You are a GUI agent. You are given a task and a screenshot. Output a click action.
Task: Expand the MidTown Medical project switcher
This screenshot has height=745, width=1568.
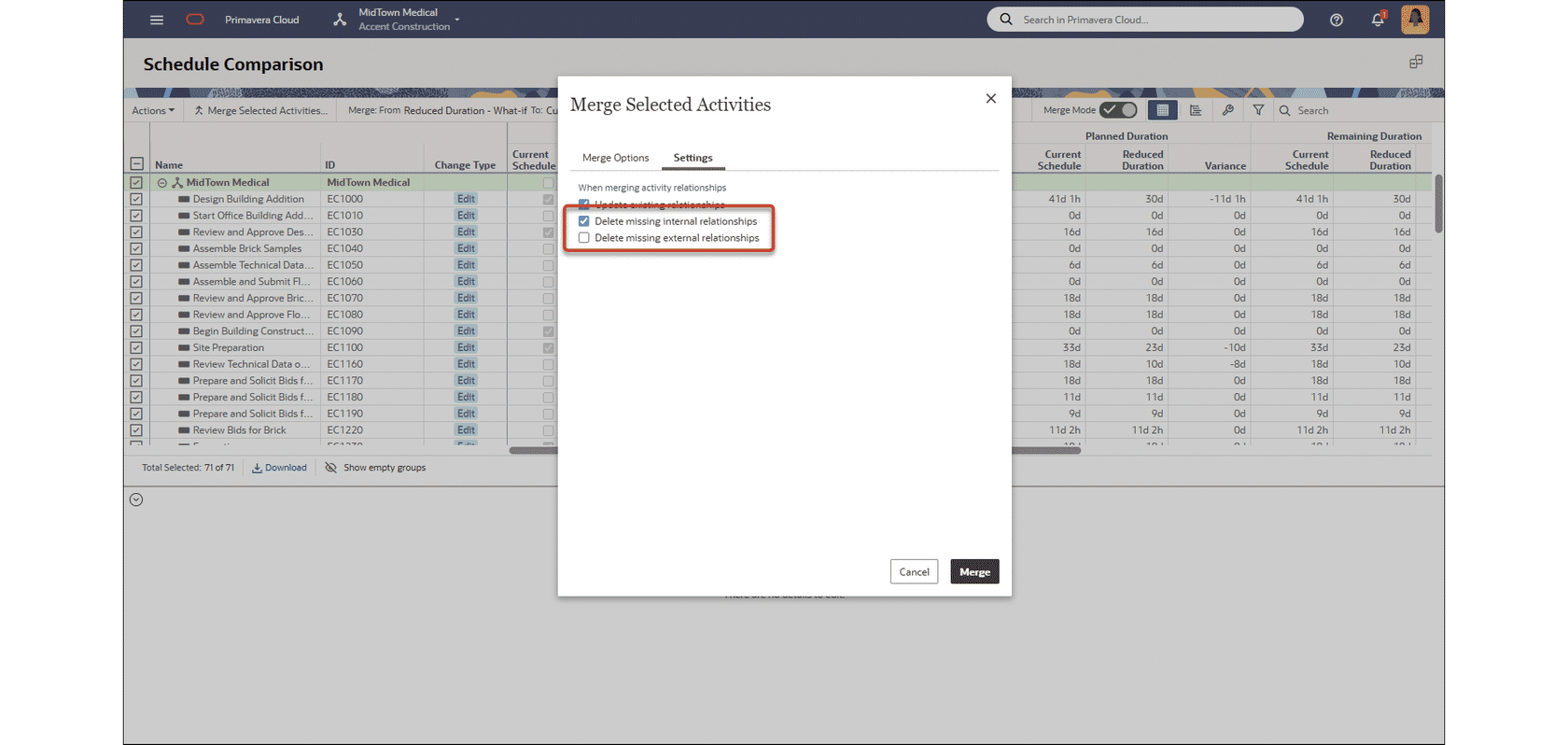pyautogui.click(x=457, y=20)
